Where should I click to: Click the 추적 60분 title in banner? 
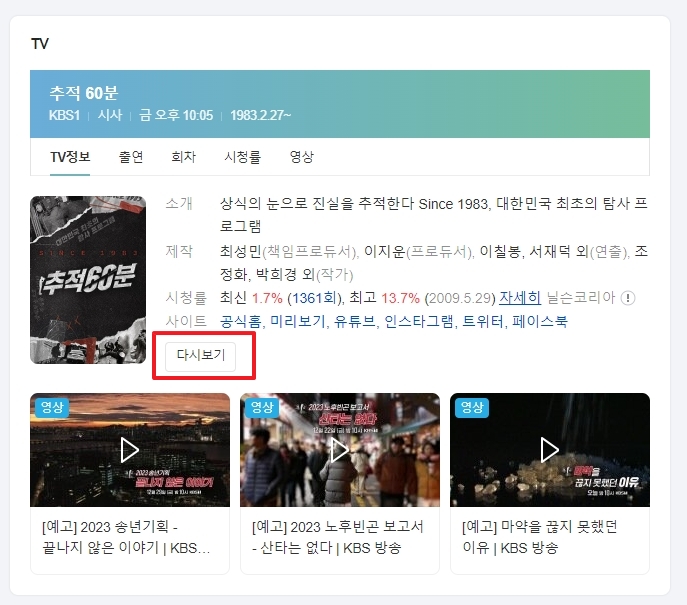pos(83,93)
